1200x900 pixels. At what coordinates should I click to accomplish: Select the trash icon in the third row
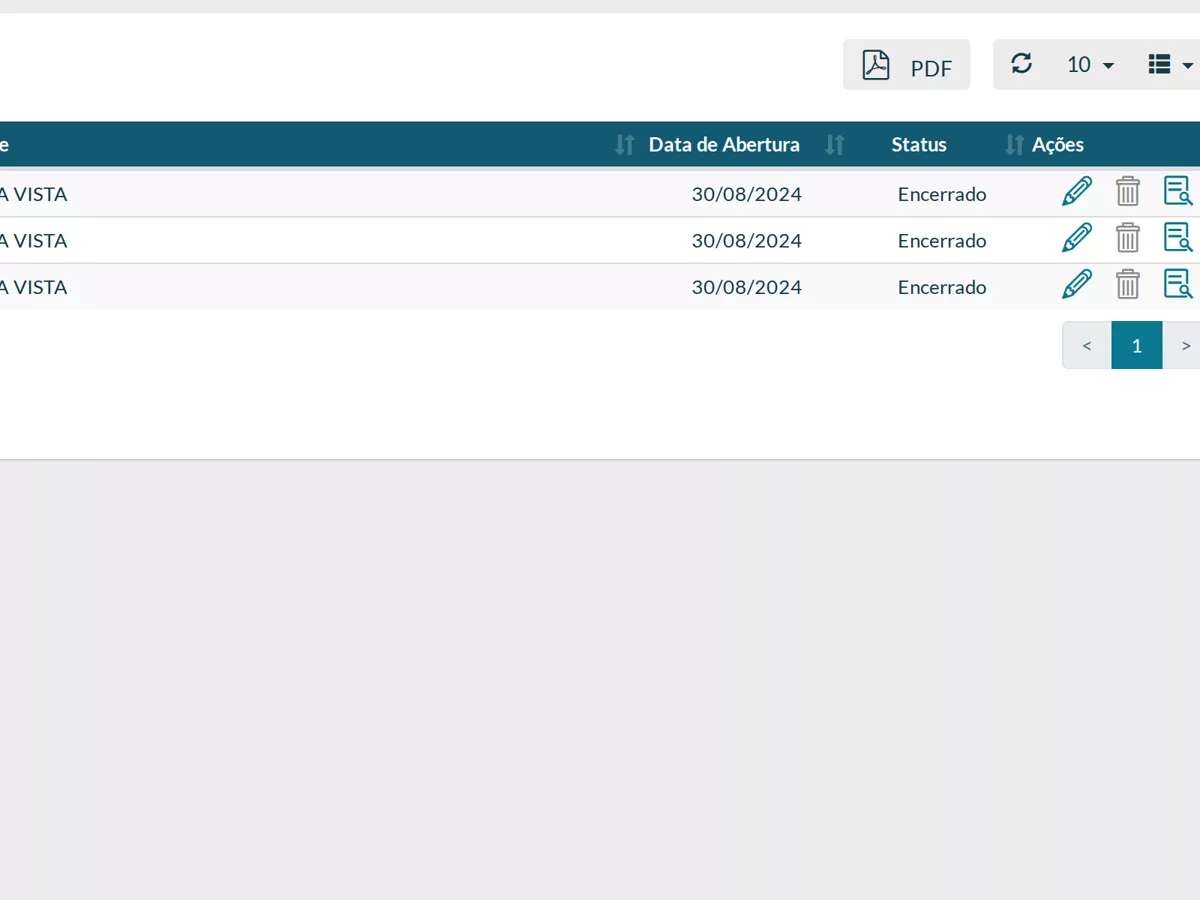1128,284
